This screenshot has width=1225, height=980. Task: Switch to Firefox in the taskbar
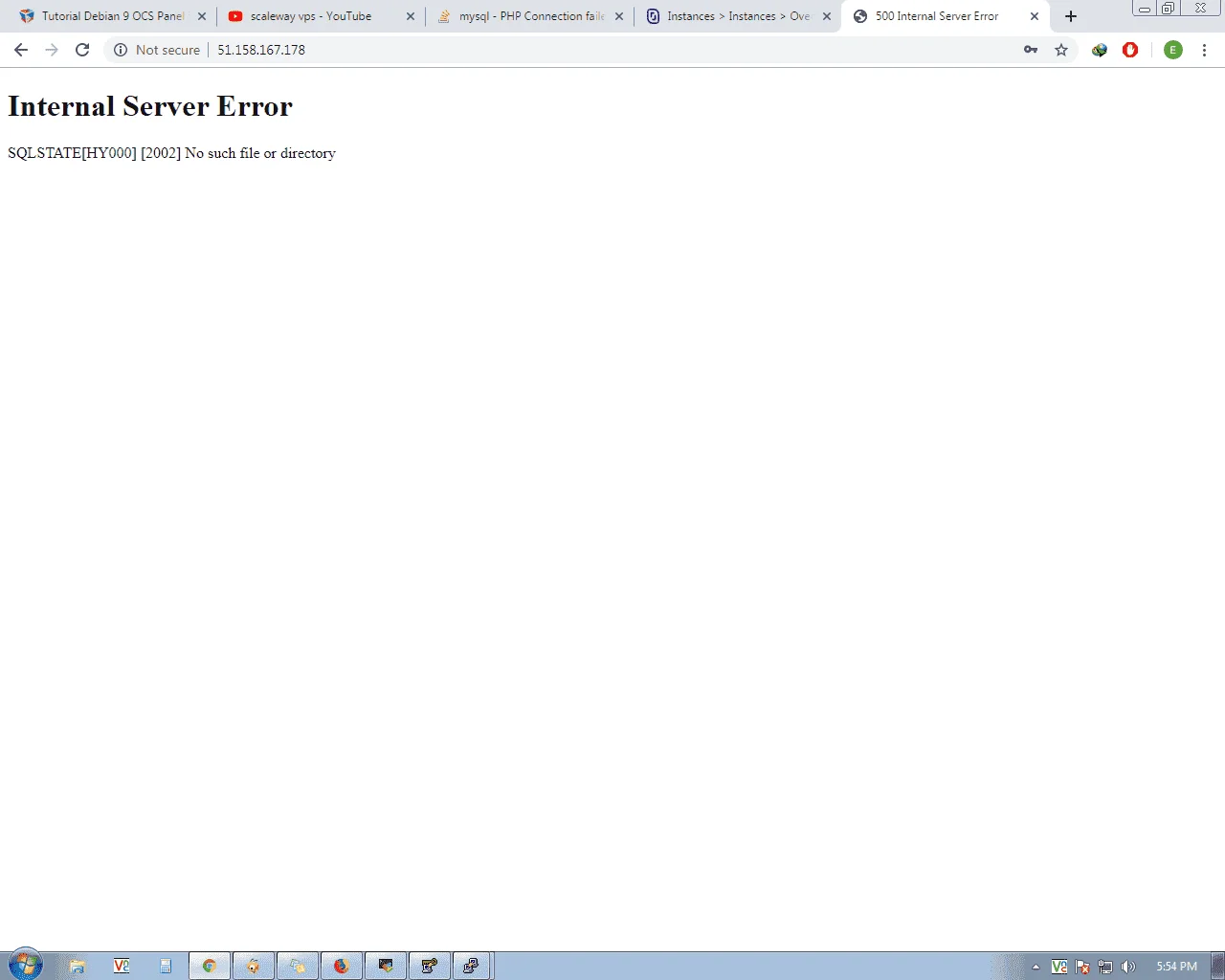coord(341,967)
